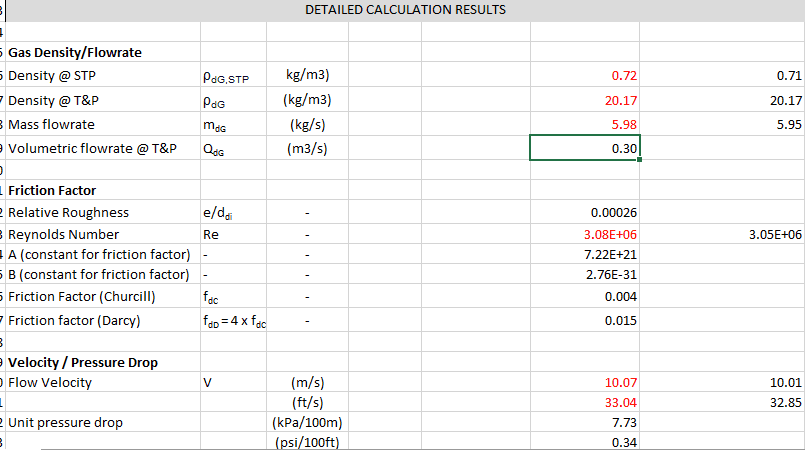Select the Gas Density/Flowrate section heading
This screenshot has height=450, width=805.
75,52
